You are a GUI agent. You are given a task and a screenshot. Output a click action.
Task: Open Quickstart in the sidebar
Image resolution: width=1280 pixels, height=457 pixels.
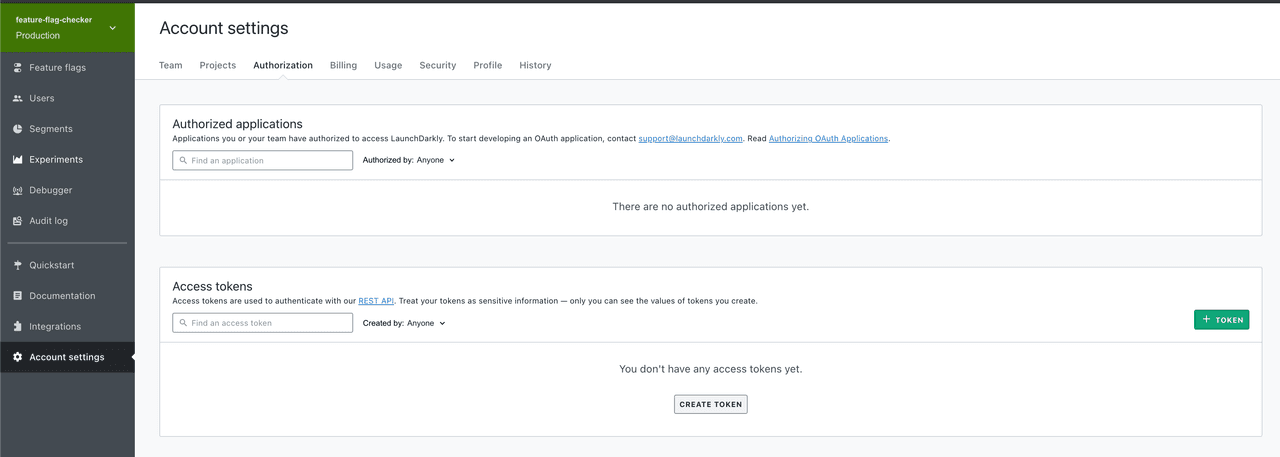[67, 265]
